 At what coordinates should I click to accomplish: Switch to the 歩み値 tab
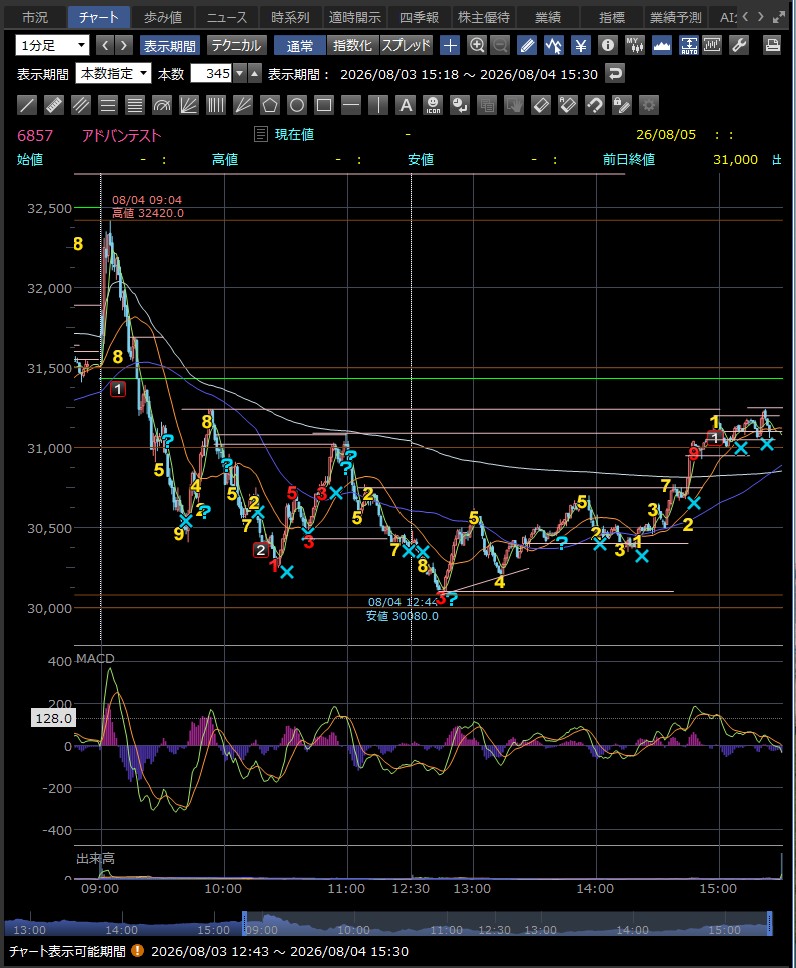point(163,17)
